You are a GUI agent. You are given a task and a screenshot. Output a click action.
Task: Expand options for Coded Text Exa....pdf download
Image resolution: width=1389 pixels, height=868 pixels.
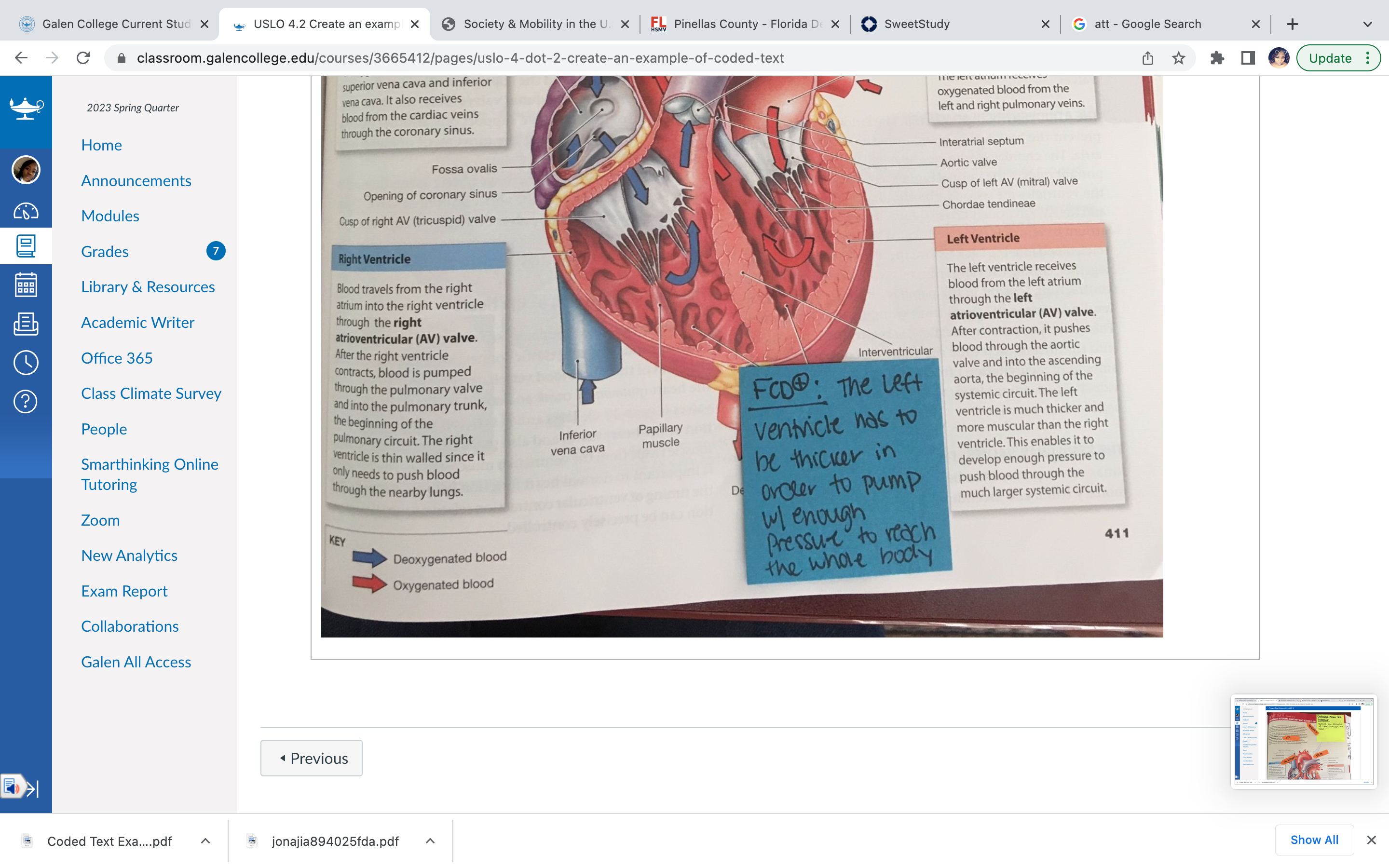point(205,841)
